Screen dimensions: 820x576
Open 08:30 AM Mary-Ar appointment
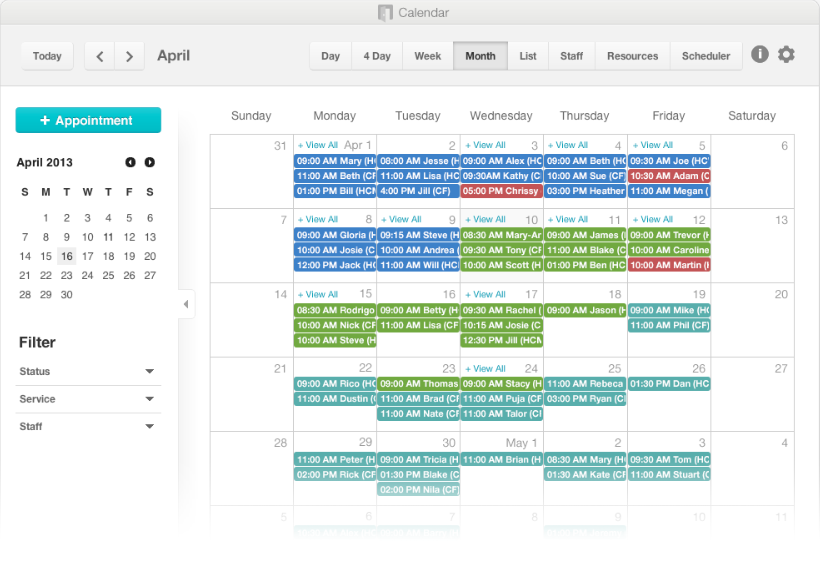pos(502,235)
